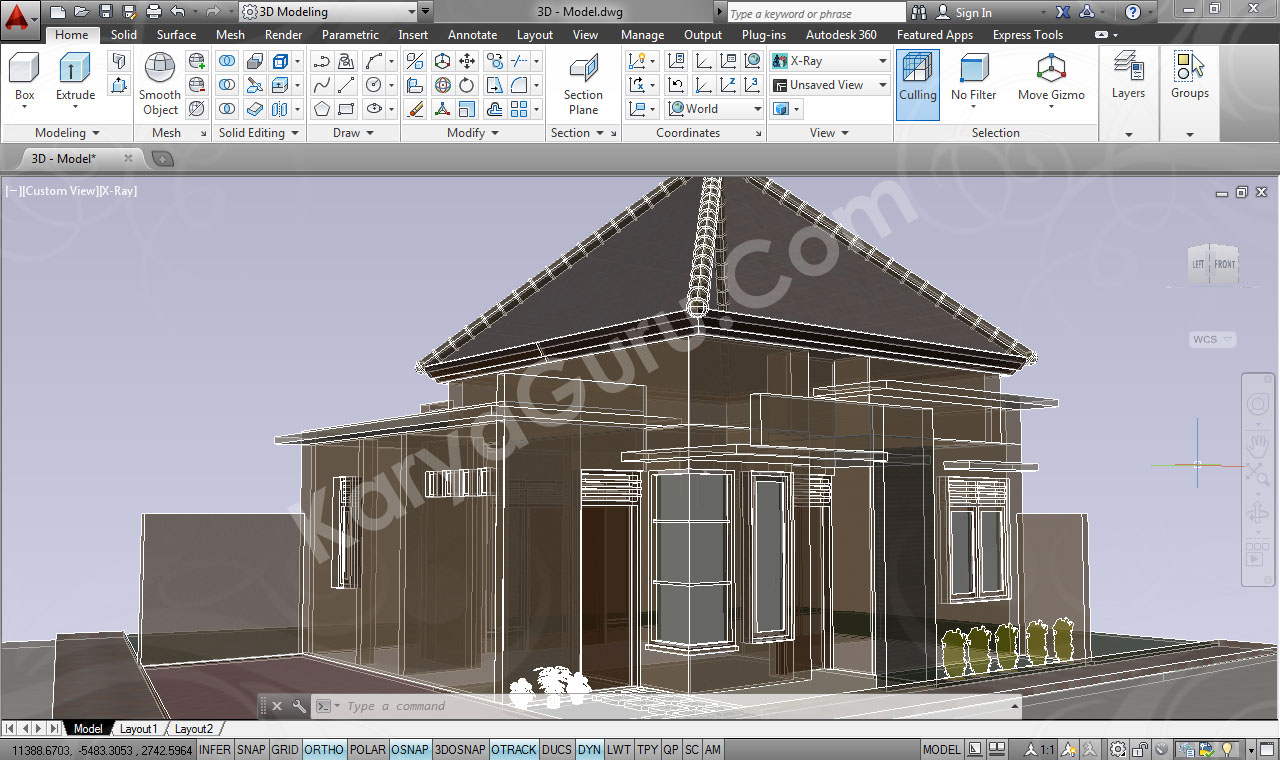Click the Extrude tool icon
1280x760 pixels.
point(75,70)
